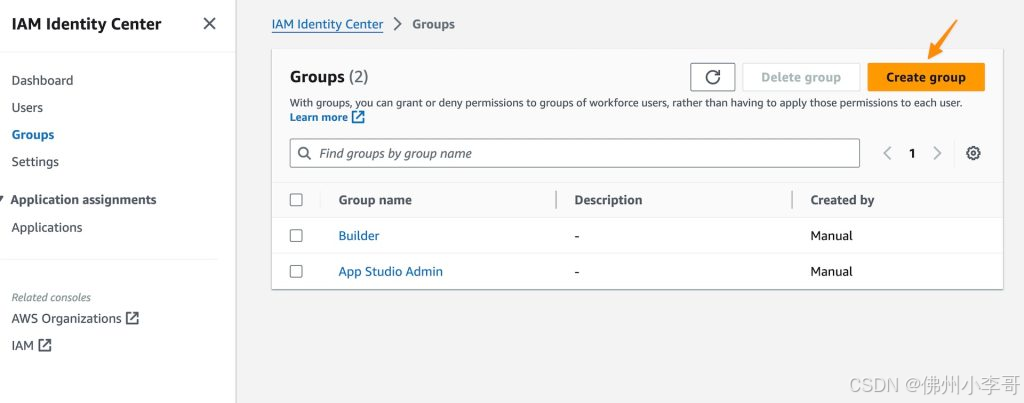This screenshot has height=403, width=1024.
Task: Click external icon next to AWS Organizations
Action: [132, 318]
